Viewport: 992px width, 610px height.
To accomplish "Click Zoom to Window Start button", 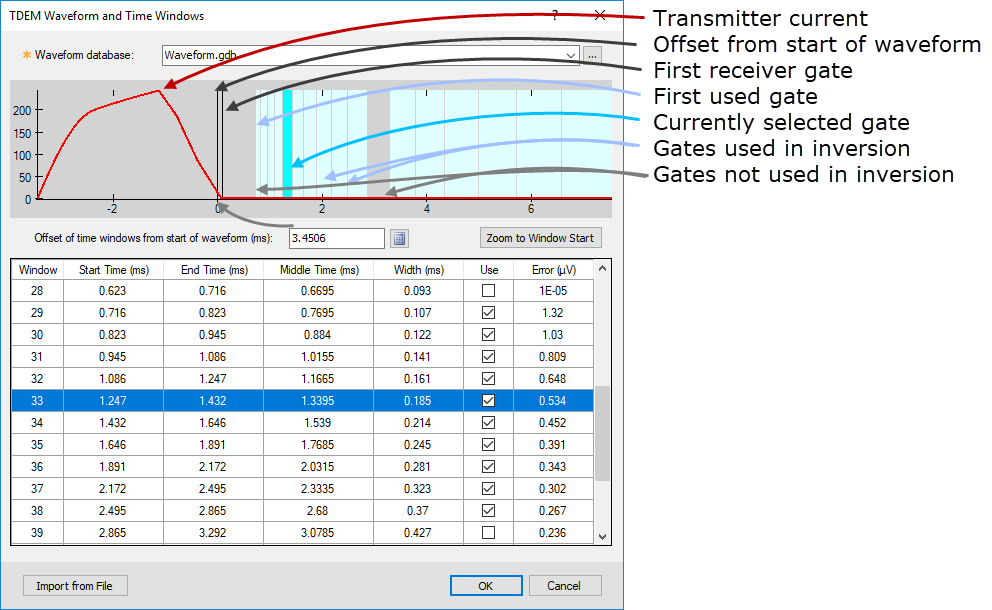I will pos(540,238).
